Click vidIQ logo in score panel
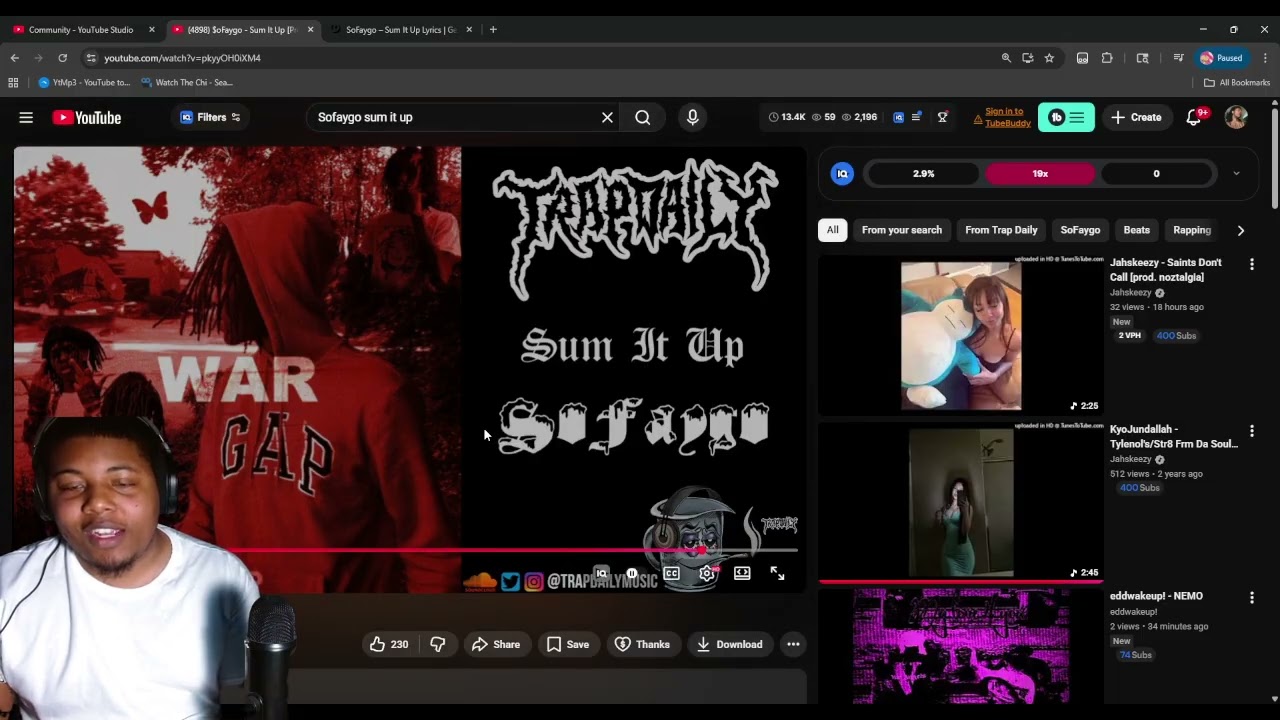 tap(842, 173)
